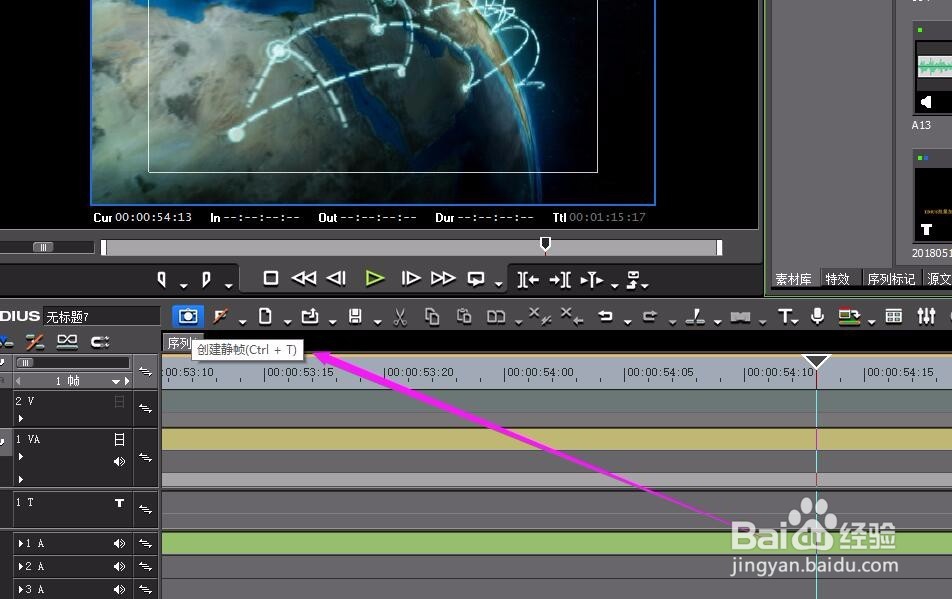Click the Add Cut Point icon
The image size is (952, 599).
[695, 316]
